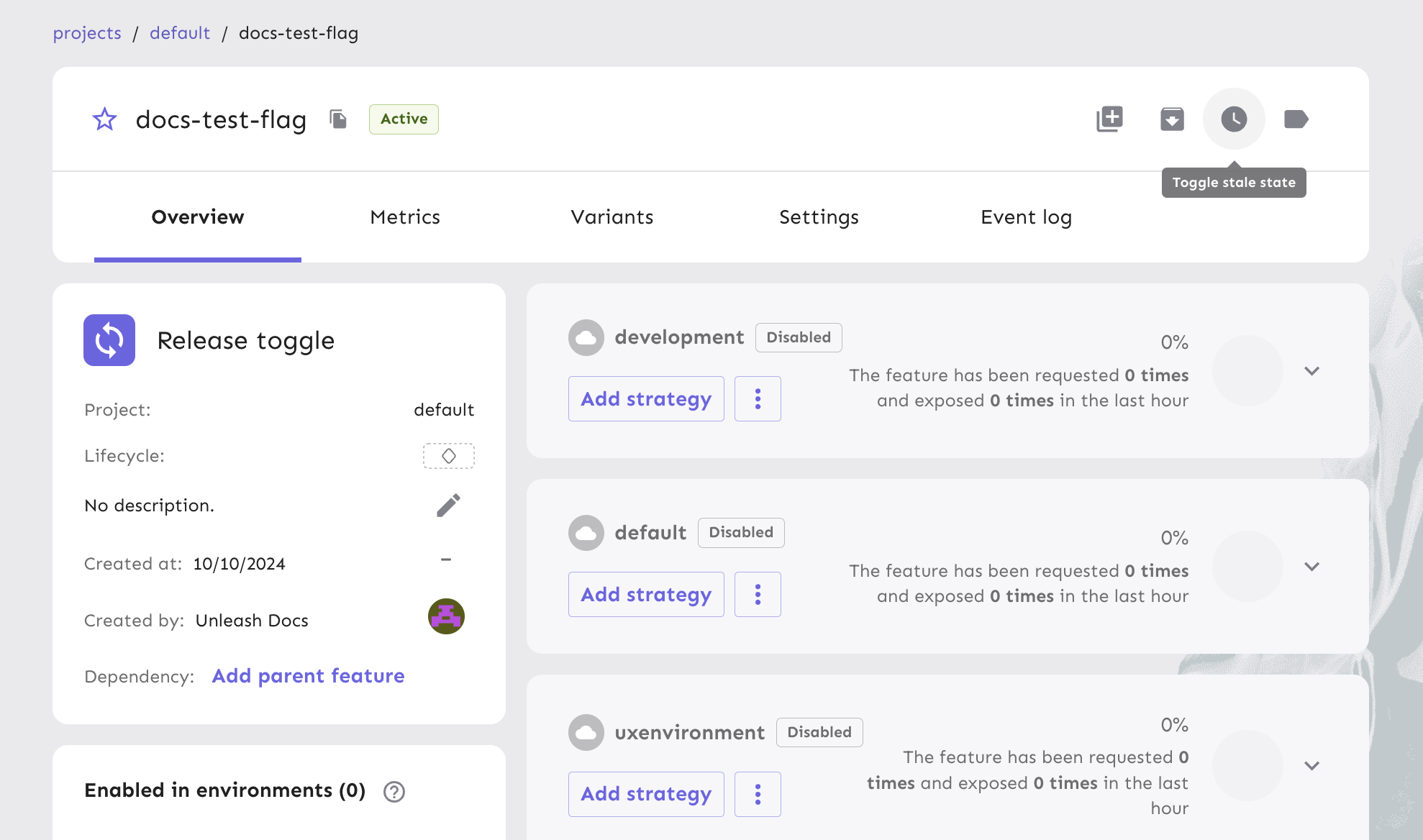The height and width of the screenshot is (840, 1423).
Task: Switch to the Metrics tab
Action: tap(404, 216)
